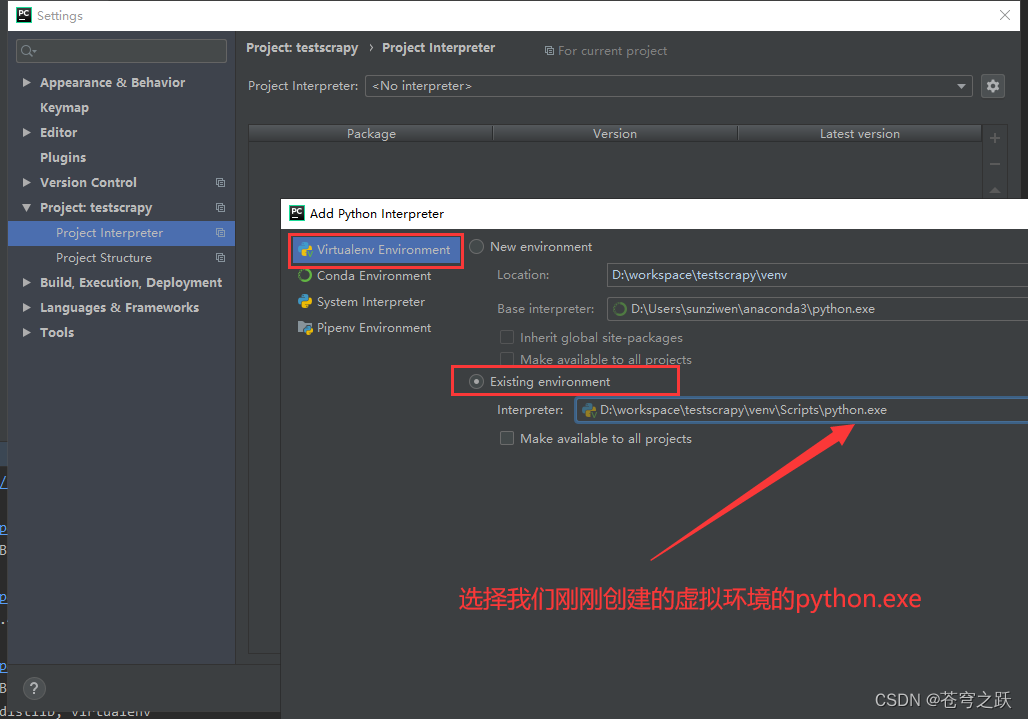Click Project Interpreter breadcrumb
The image size is (1028, 719).
439,48
